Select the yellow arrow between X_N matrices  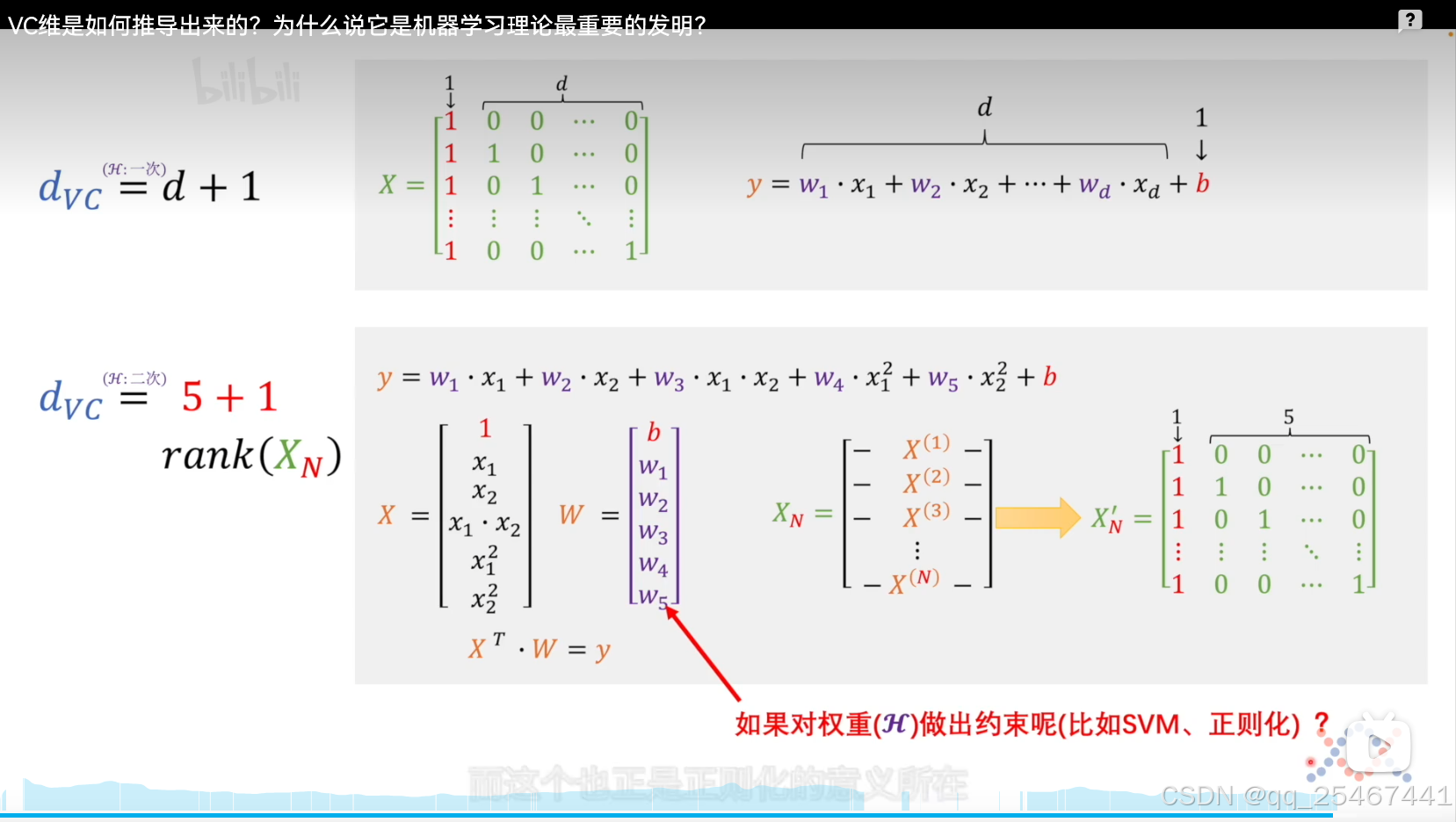point(1039,518)
